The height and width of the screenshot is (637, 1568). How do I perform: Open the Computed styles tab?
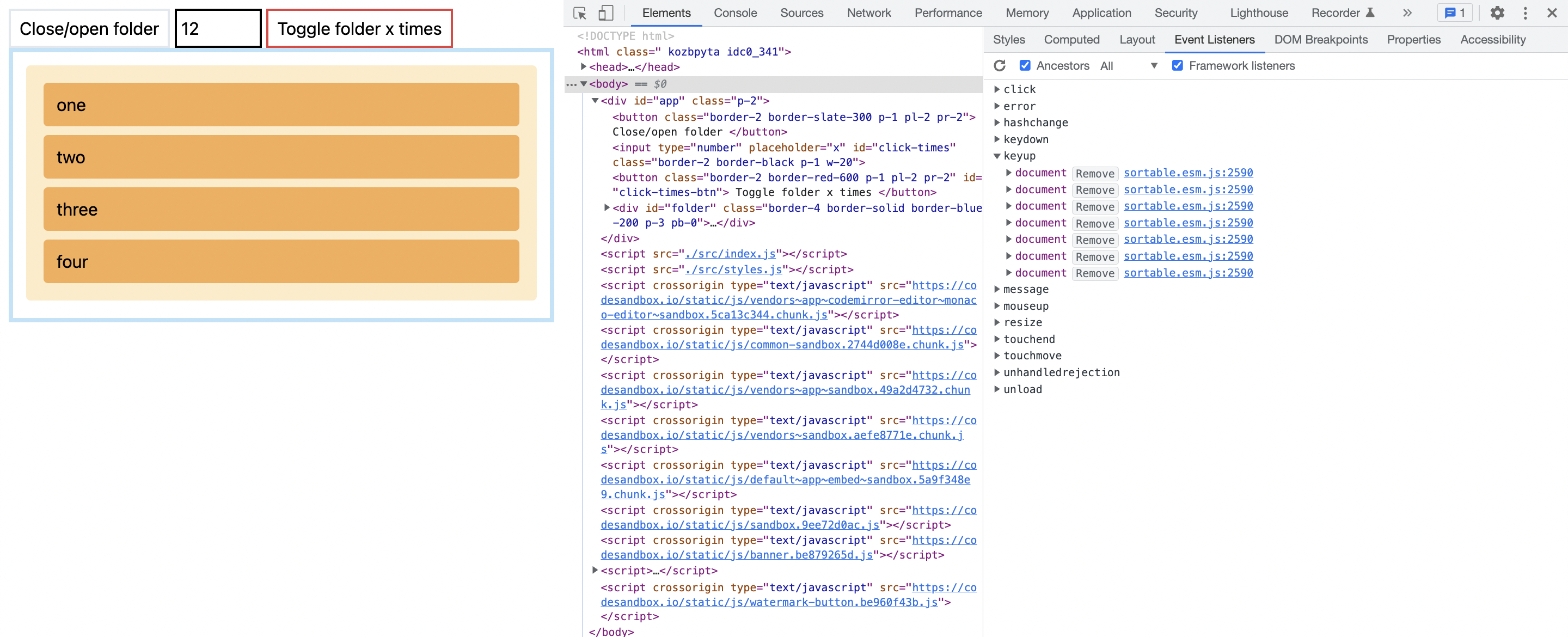pyautogui.click(x=1071, y=40)
